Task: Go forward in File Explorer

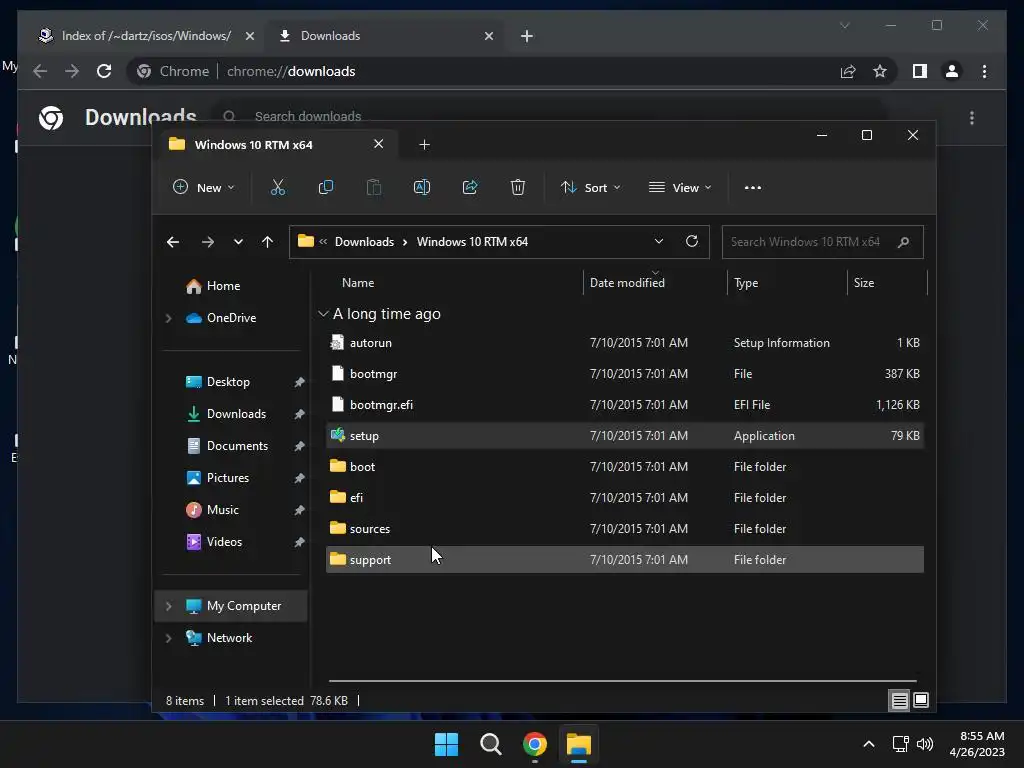Action: pyautogui.click(x=208, y=242)
